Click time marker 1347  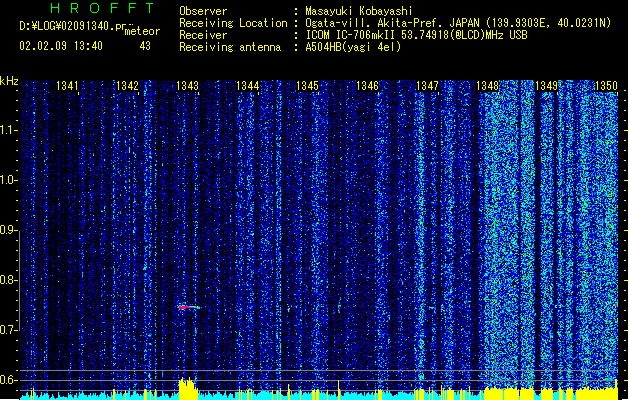point(428,86)
